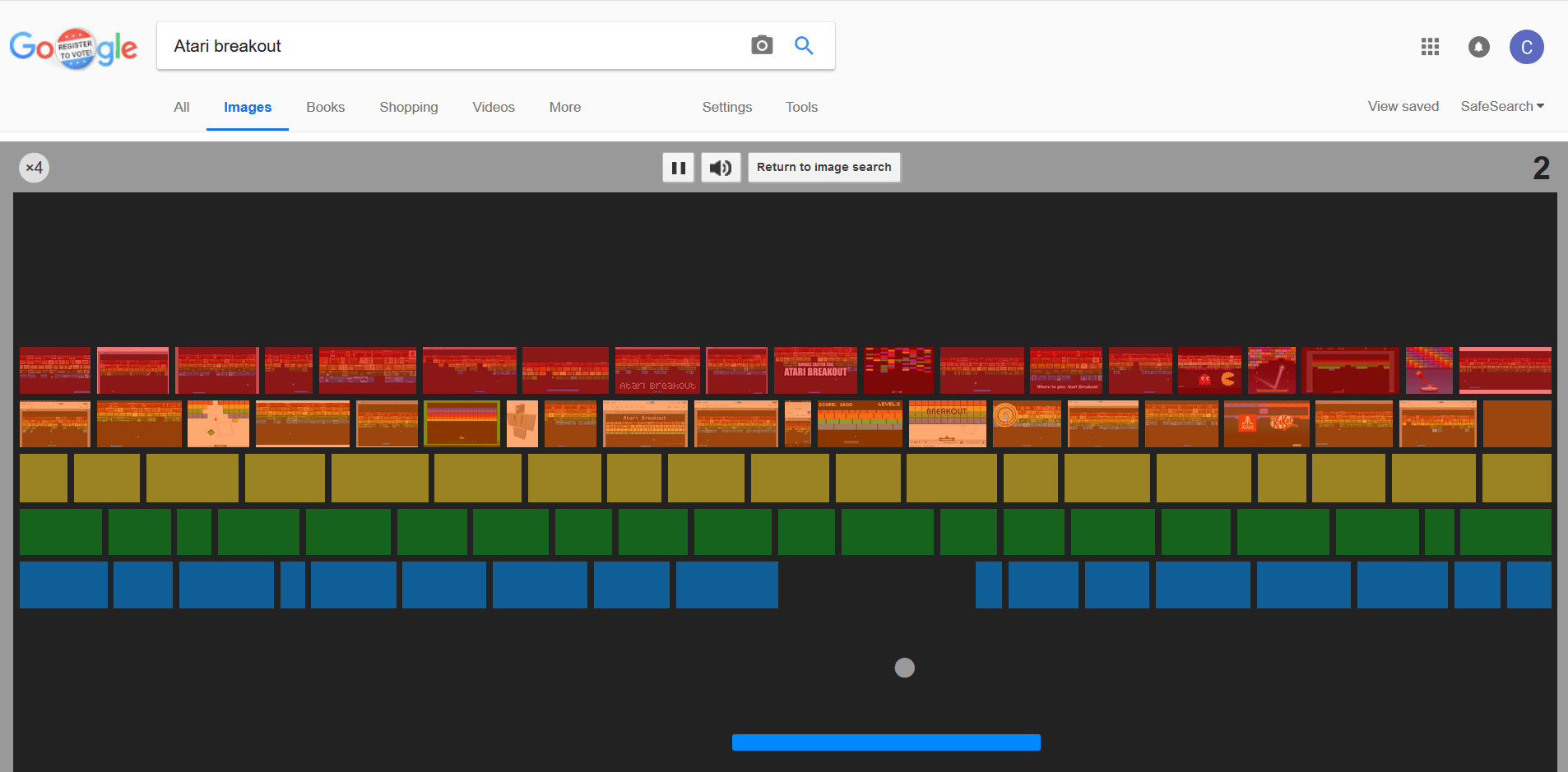Click the score number 2

click(1541, 169)
